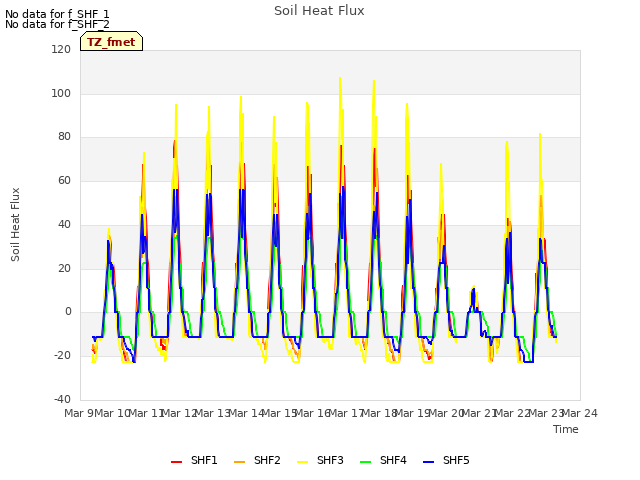
Task: Click the -40 y-axis tick label
Action: [x=62, y=399]
